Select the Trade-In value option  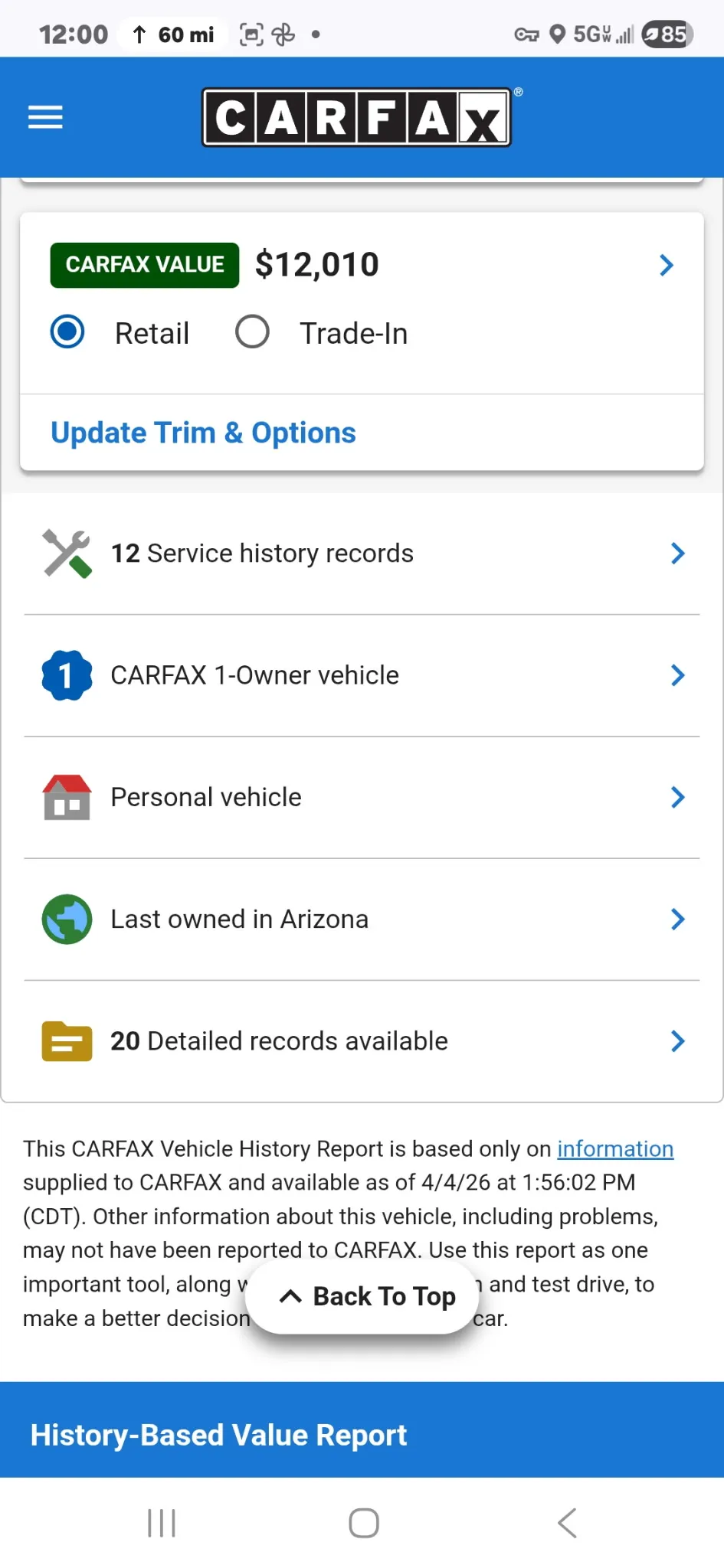[252, 332]
